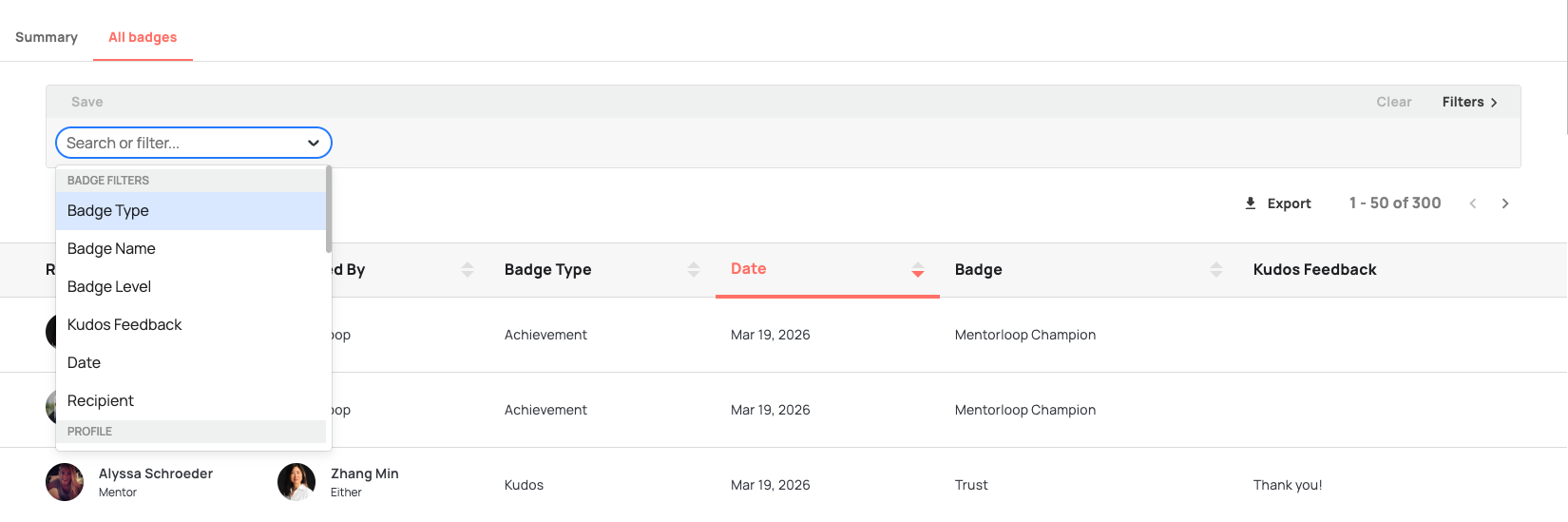The height and width of the screenshot is (522, 1568).
Task: Pick the Date filter option
Action: [84, 363]
